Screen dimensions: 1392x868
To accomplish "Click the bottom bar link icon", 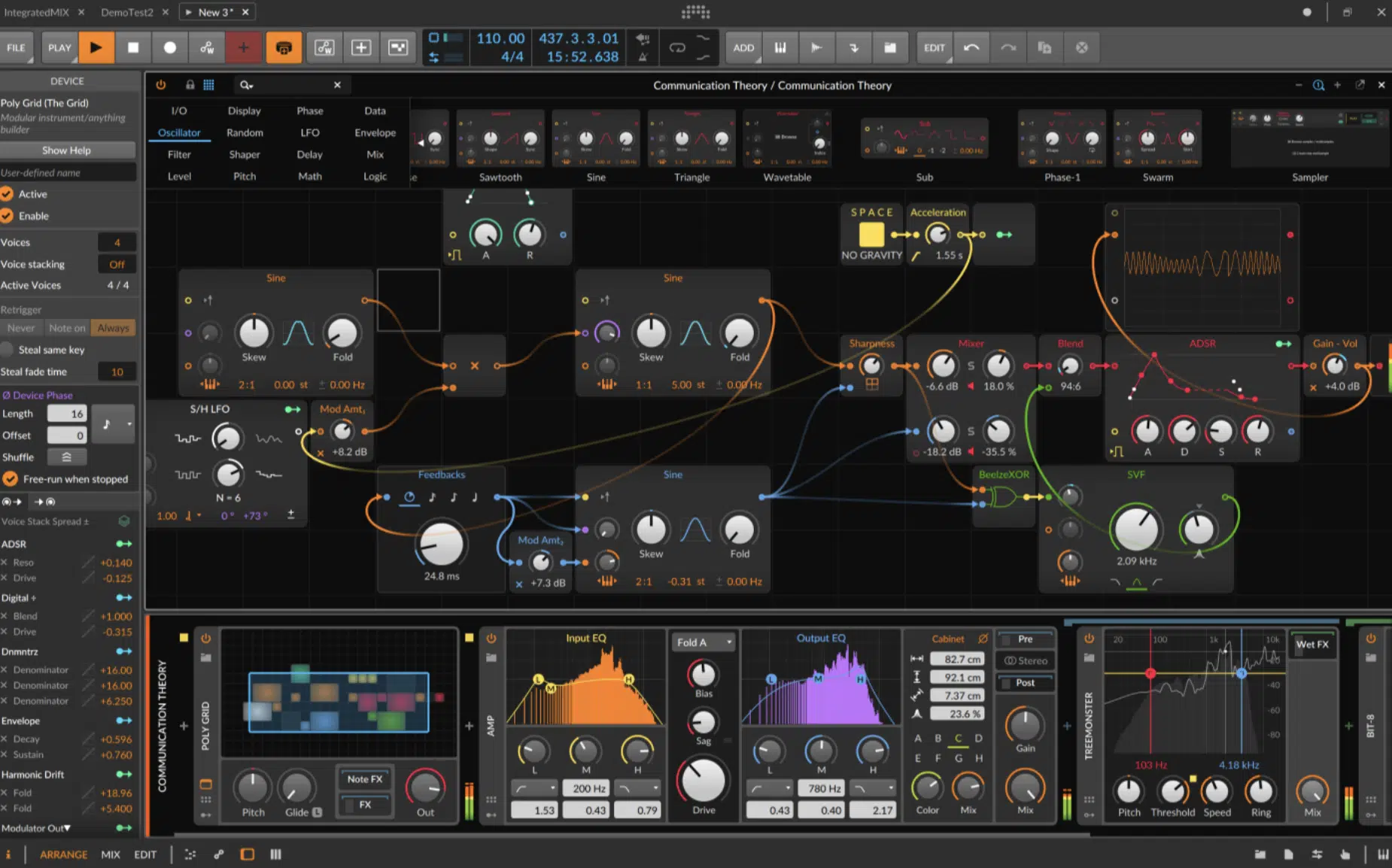I will point(219,854).
